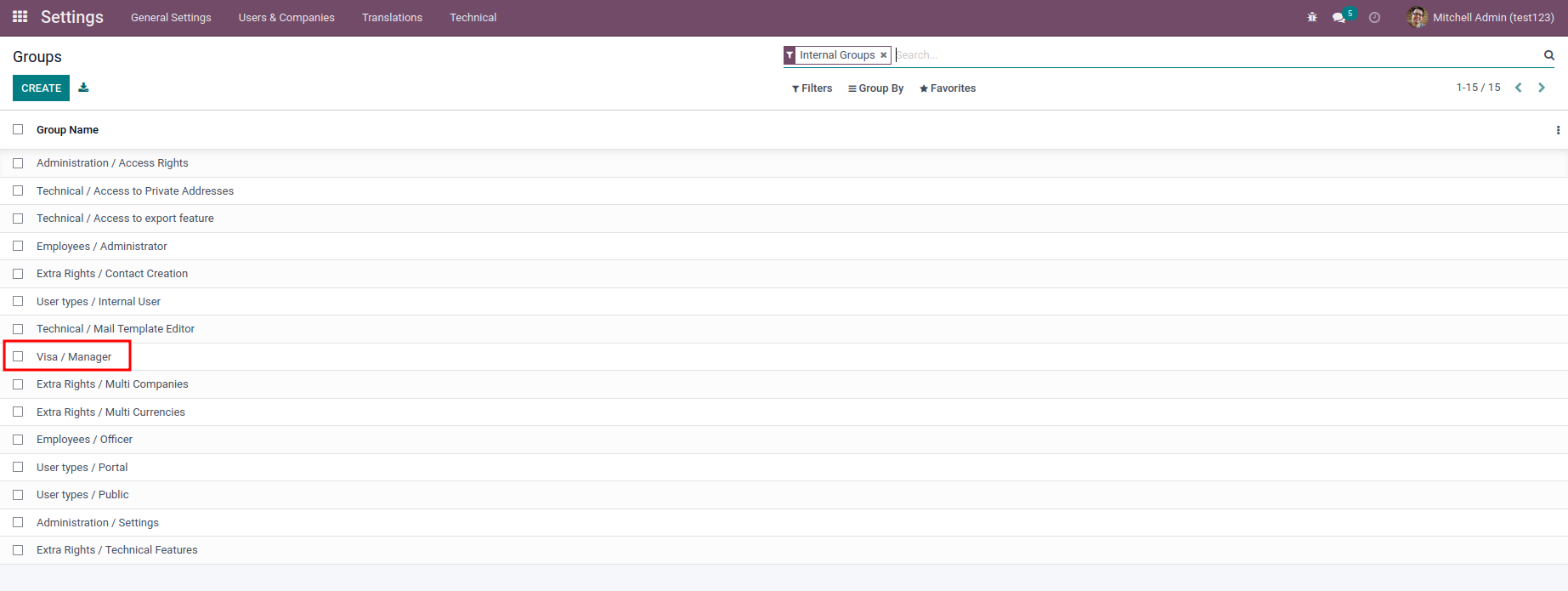
Task: Open the Employees / Officer row
Action: (84, 440)
